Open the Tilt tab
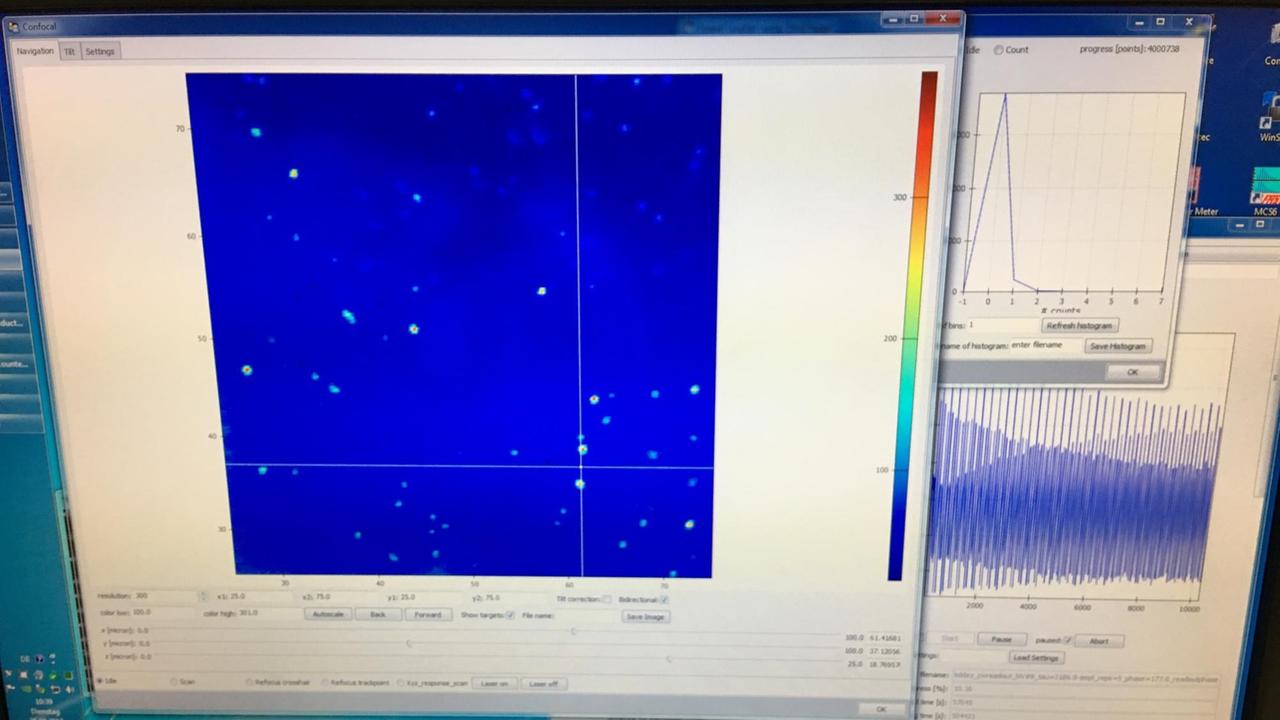Image resolution: width=1280 pixels, height=720 pixels. pos(70,51)
